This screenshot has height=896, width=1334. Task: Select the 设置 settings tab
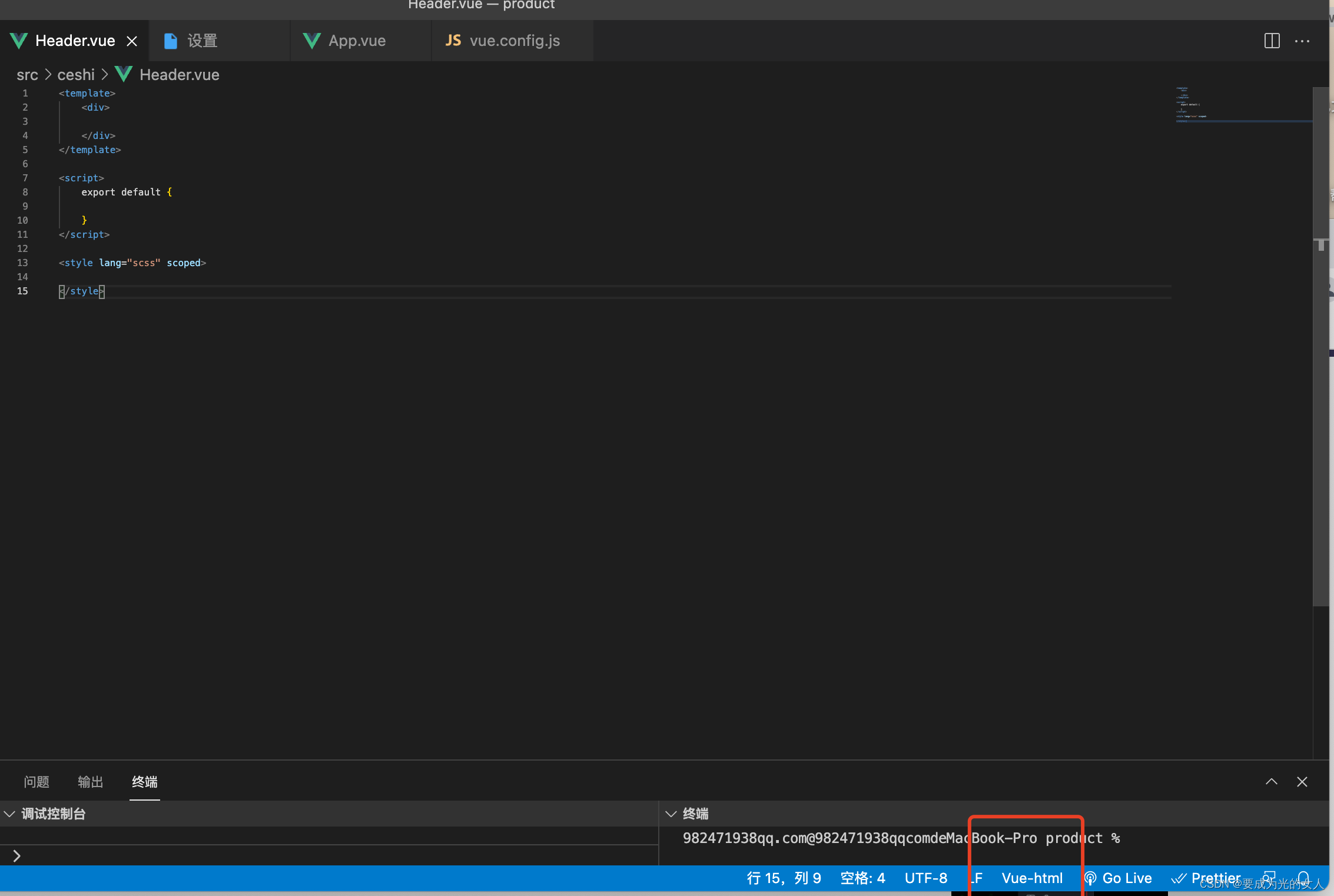tap(202, 41)
